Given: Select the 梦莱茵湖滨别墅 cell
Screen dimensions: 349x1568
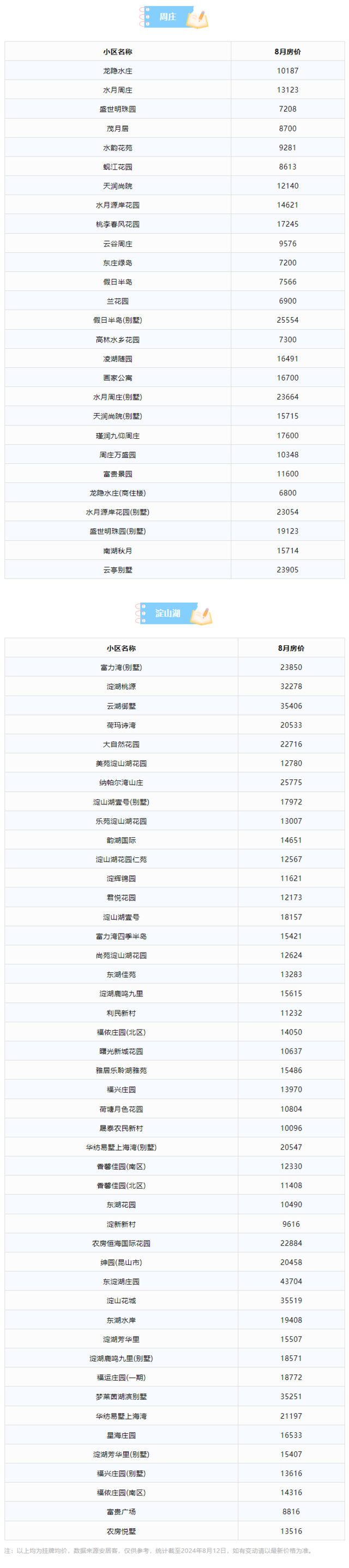Looking at the screenshot, I should coord(121,1396).
